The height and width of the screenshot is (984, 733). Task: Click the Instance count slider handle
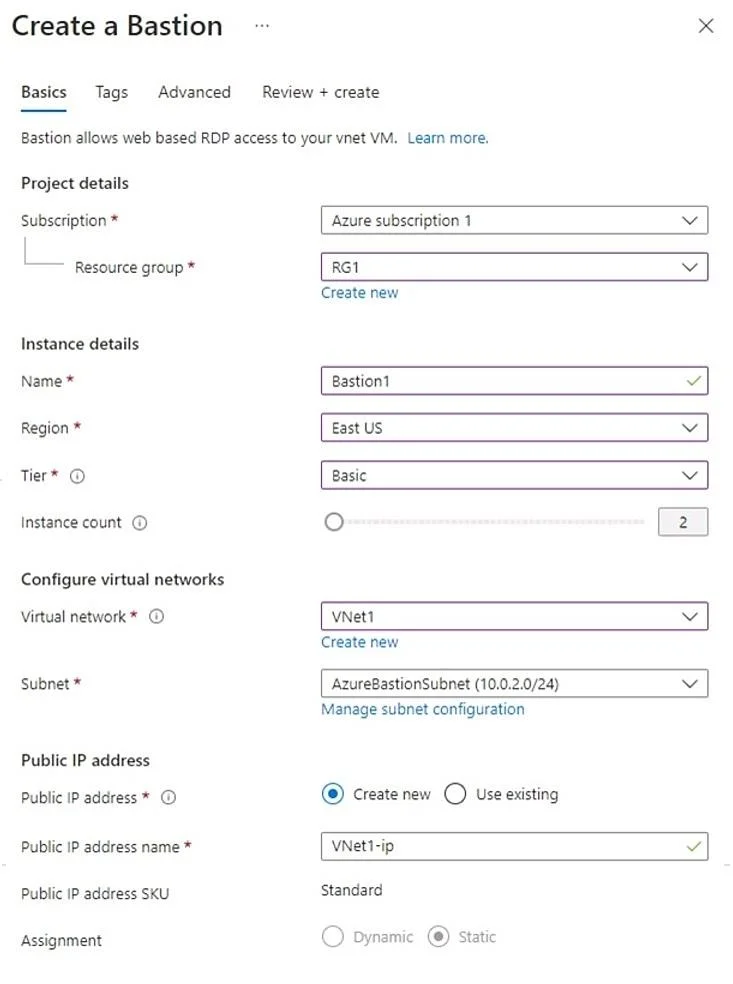pos(334,521)
